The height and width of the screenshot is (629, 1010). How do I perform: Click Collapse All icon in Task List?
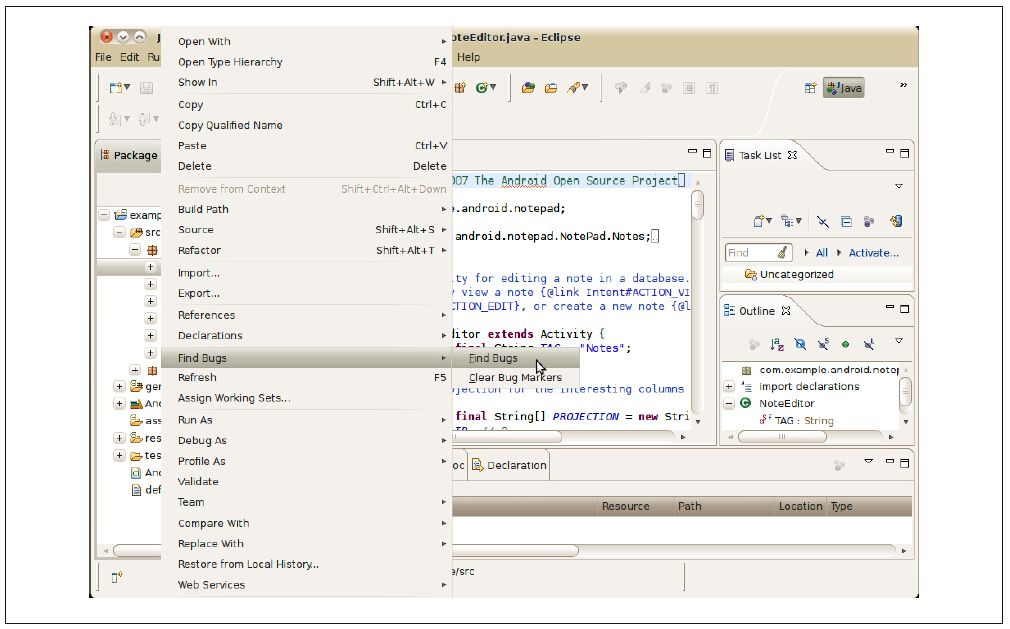point(846,221)
